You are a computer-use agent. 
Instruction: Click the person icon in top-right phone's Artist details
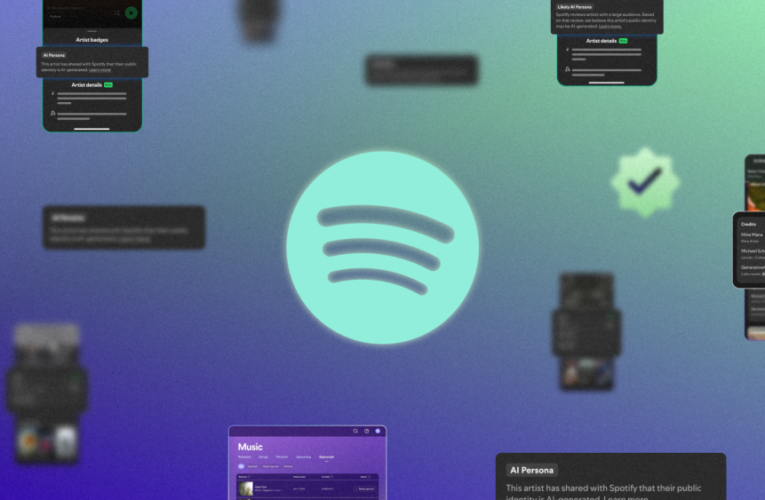pyautogui.click(x=567, y=69)
